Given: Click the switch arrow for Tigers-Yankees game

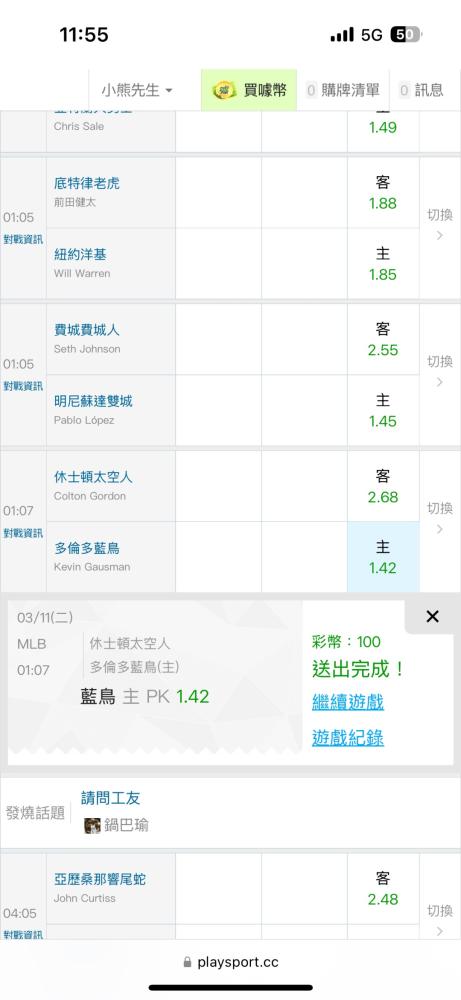Looking at the screenshot, I should click(x=439, y=225).
